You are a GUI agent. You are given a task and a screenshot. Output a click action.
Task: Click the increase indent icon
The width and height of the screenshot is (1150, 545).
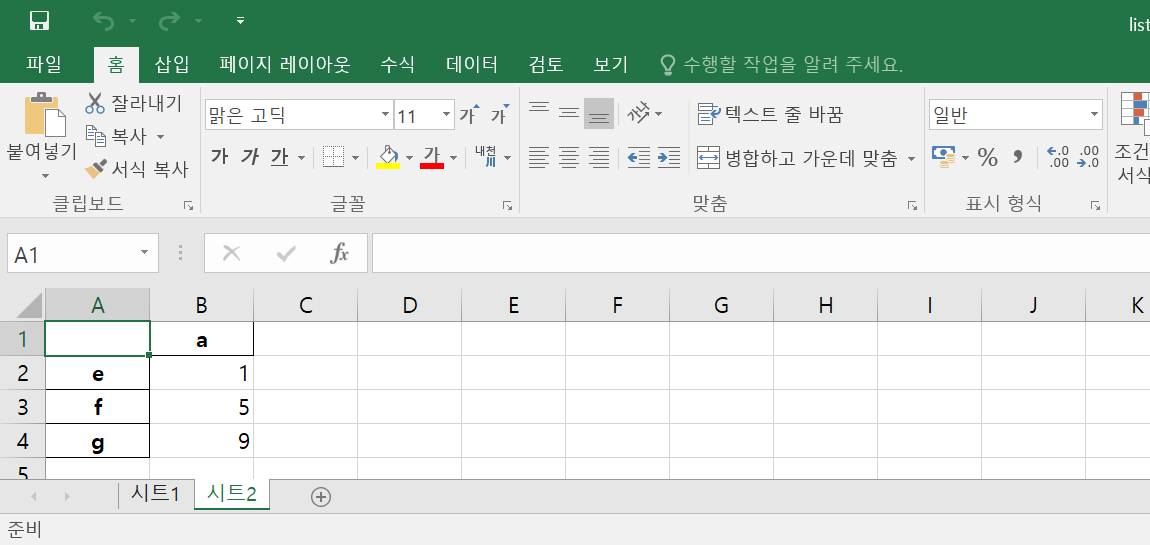[x=669, y=157]
